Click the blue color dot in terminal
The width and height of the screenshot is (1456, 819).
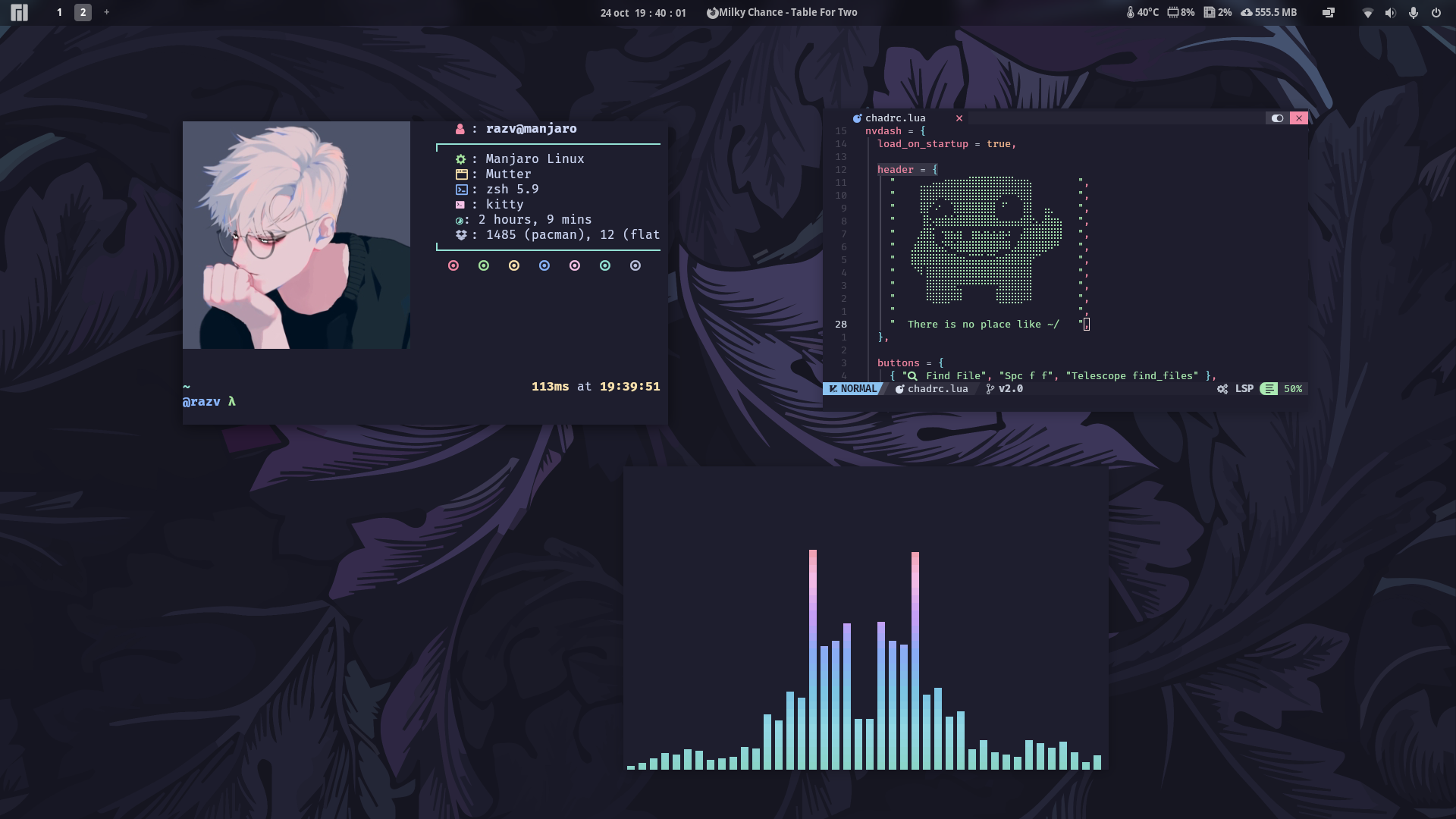[x=544, y=265]
